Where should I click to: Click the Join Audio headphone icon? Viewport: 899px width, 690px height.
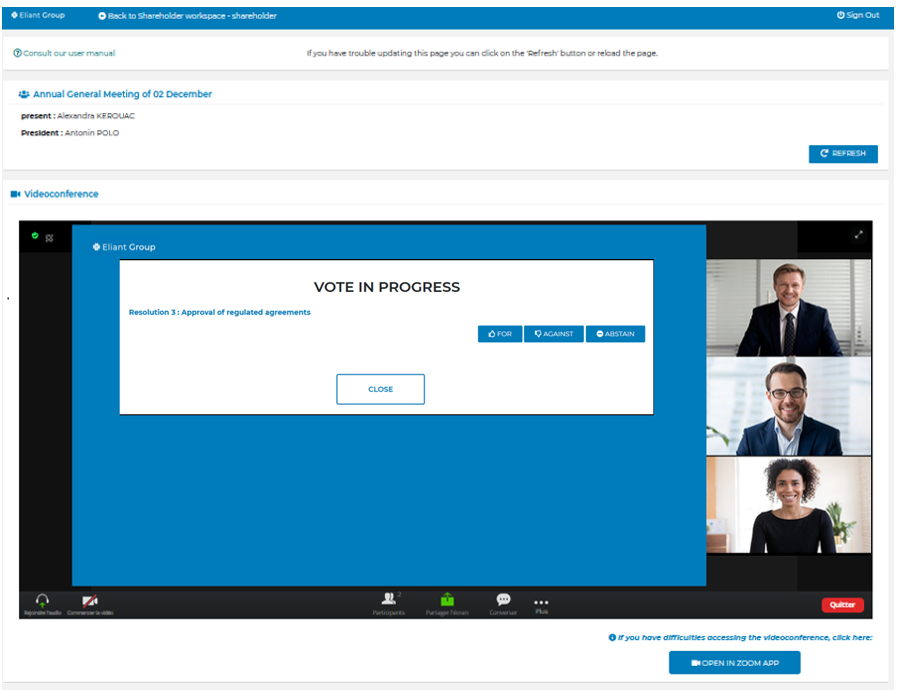pos(42,600)
